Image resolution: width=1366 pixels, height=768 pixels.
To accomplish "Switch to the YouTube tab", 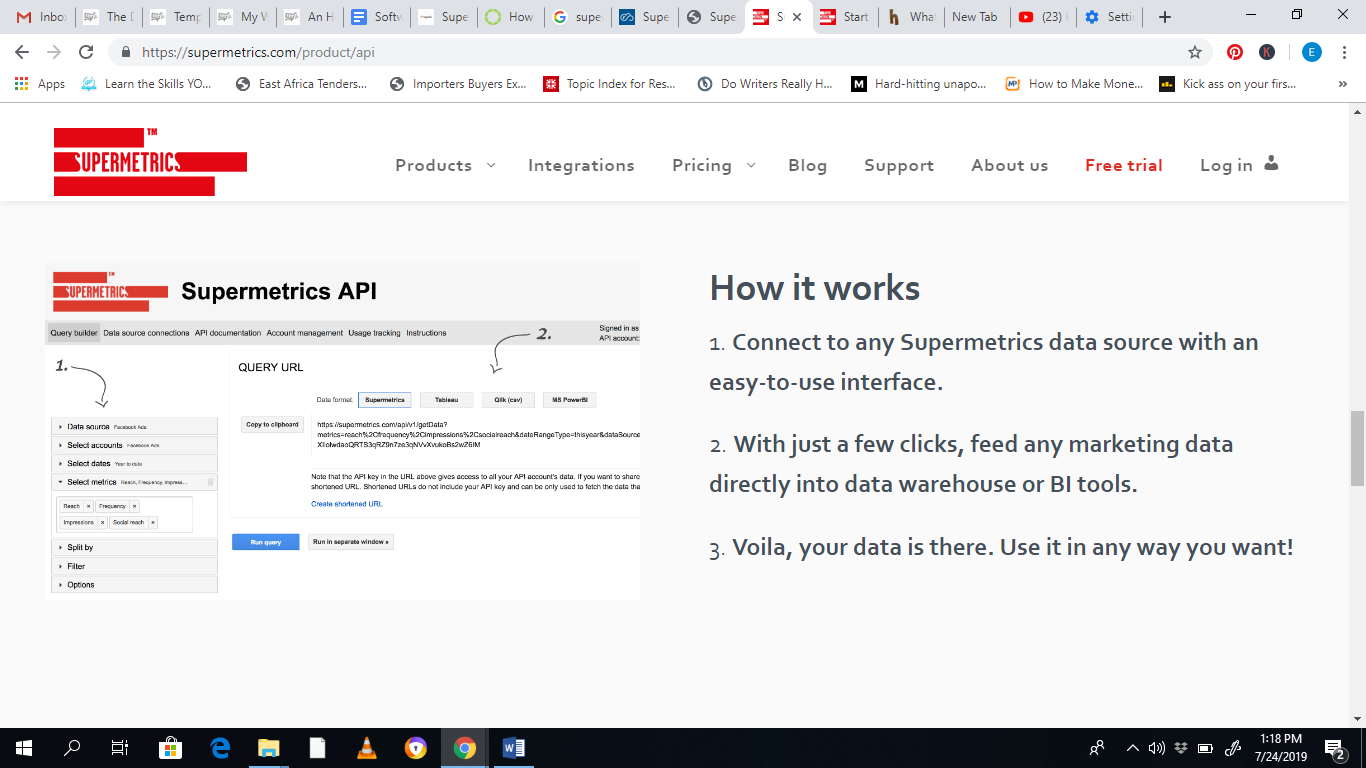I will click(1041, 17).
